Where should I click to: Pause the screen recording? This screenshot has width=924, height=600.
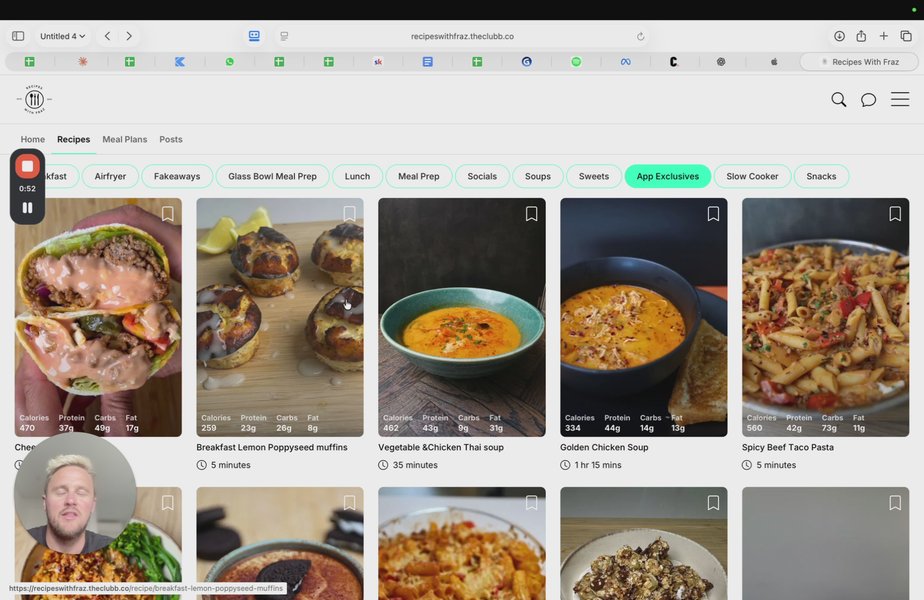click(28, 208)
